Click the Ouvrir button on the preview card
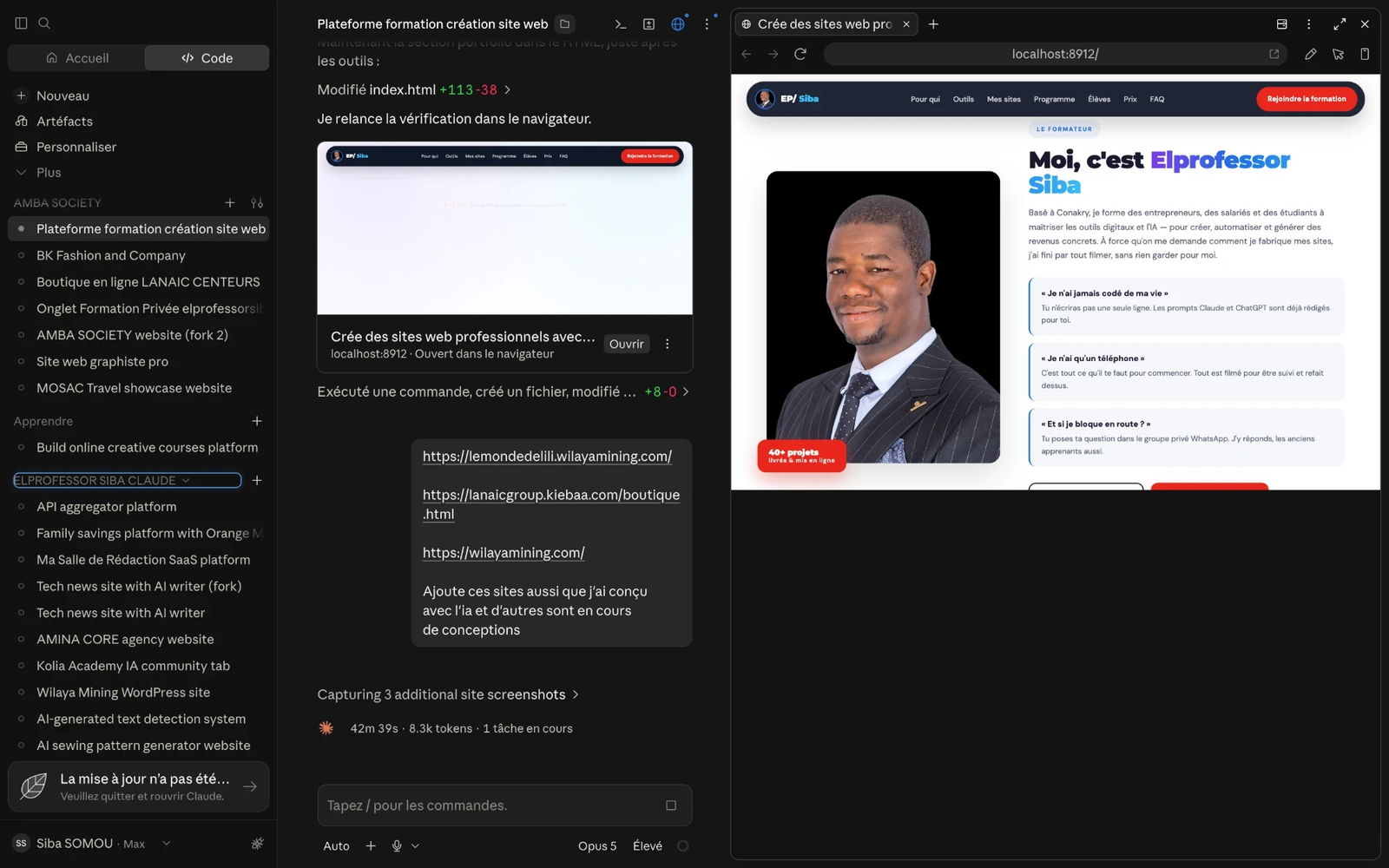1389x868 pixels. (626, 345)
